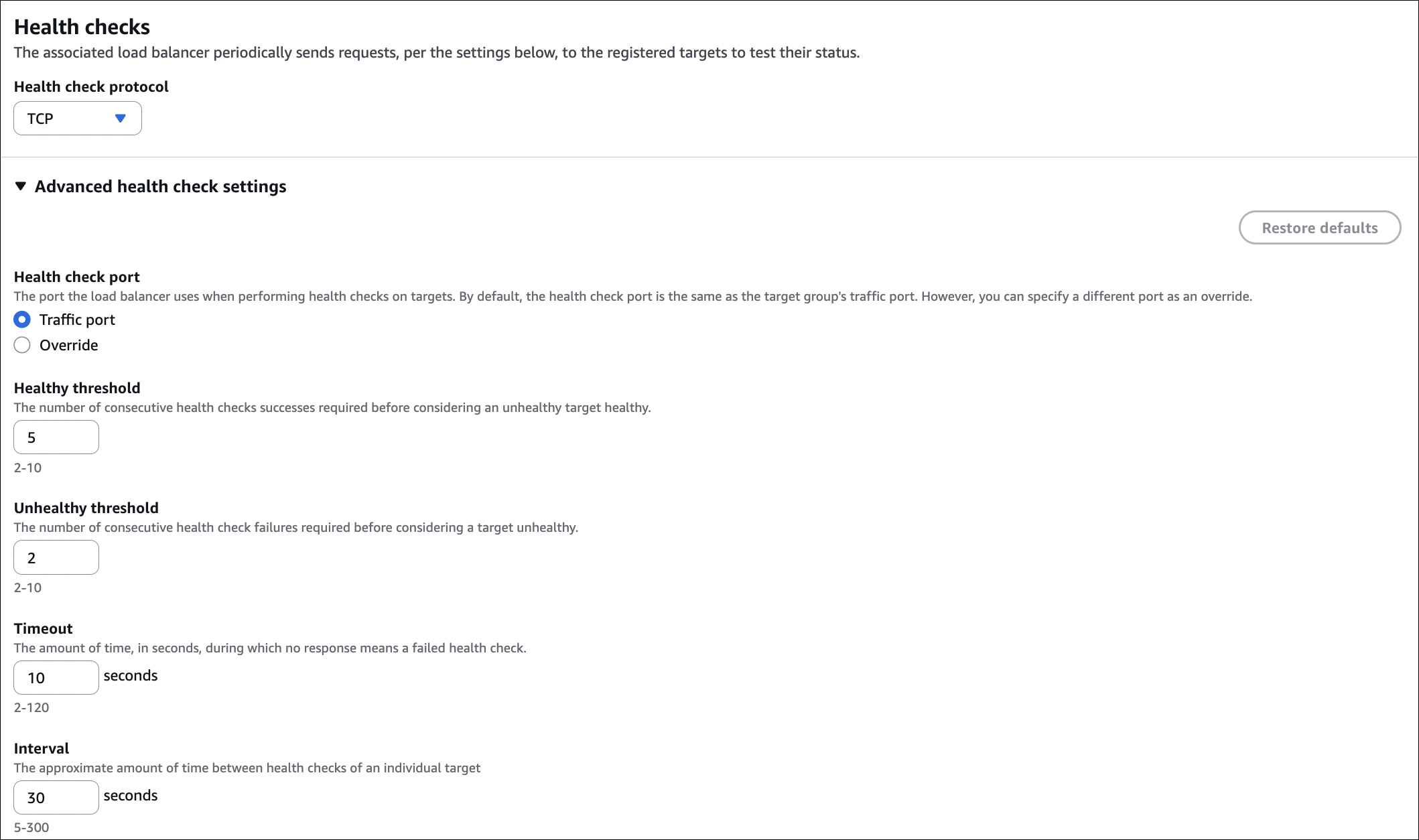Click the Healthy threshold field label
1419x840 pixels.
click(77, 388)
